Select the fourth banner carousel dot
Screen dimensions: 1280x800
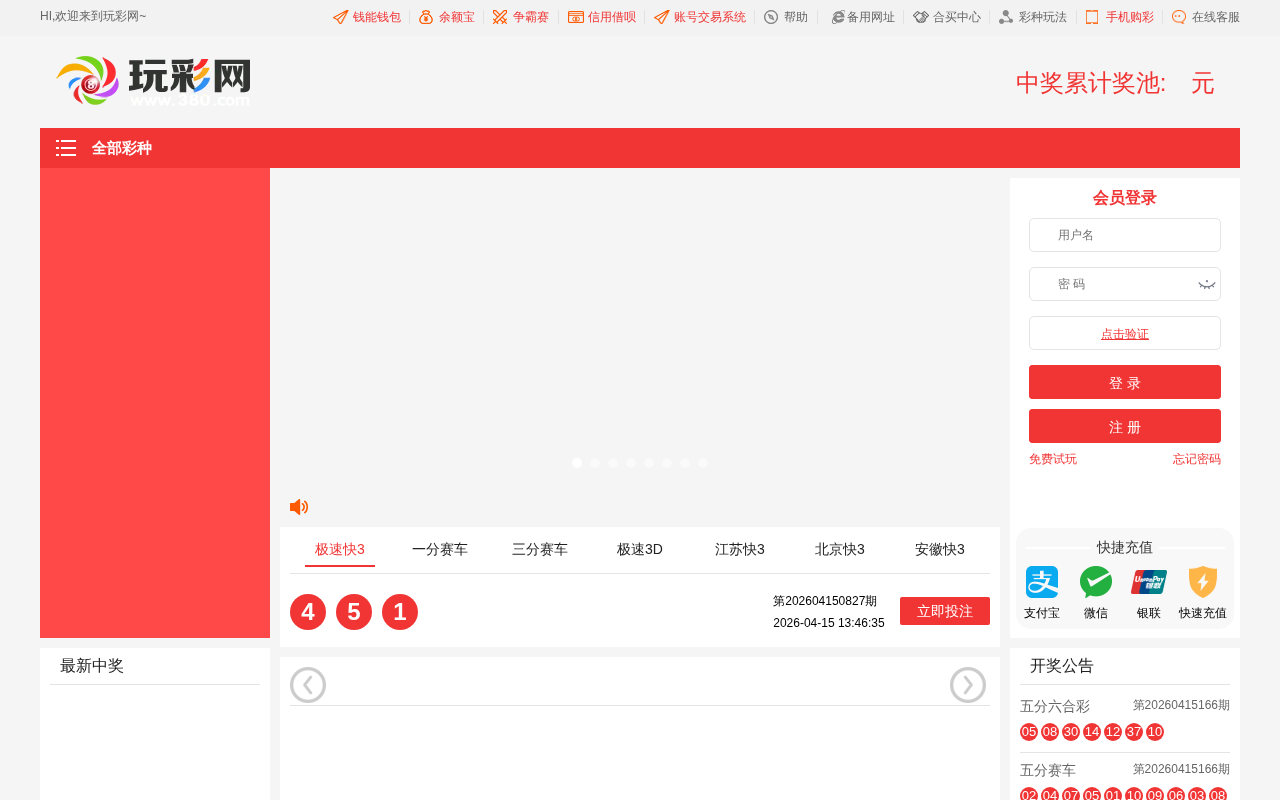coord(631,463)
